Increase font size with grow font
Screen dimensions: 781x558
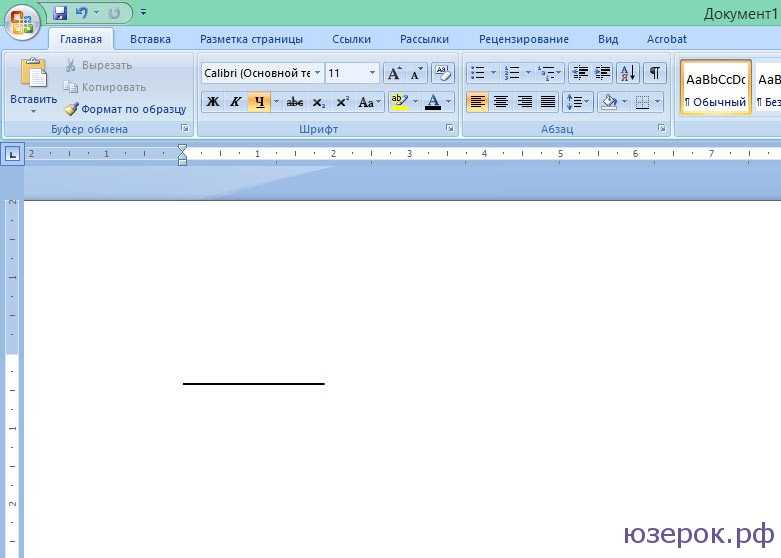[x=393, y=73]
